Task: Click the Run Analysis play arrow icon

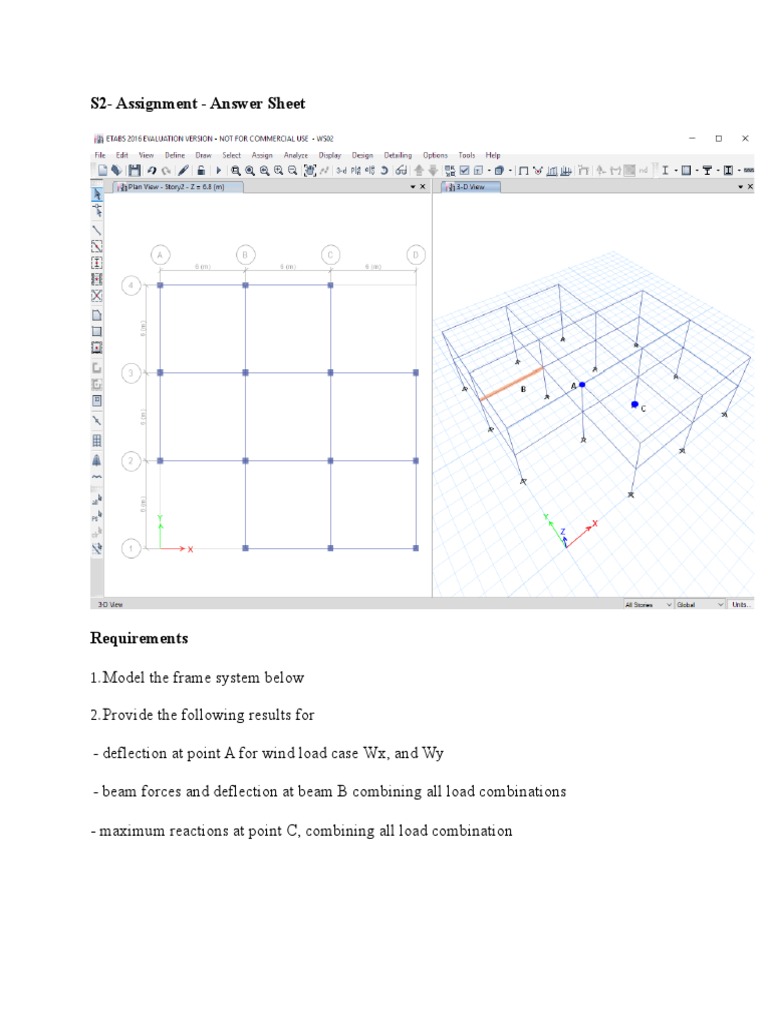Action: coord(219,170)
